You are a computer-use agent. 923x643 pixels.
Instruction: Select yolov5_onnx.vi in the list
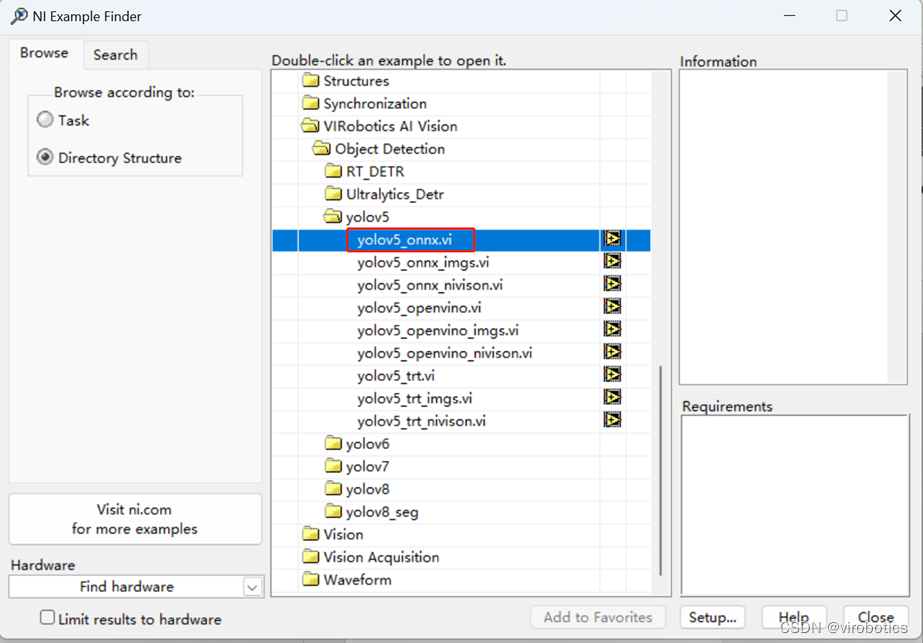(x=404, y=240)
